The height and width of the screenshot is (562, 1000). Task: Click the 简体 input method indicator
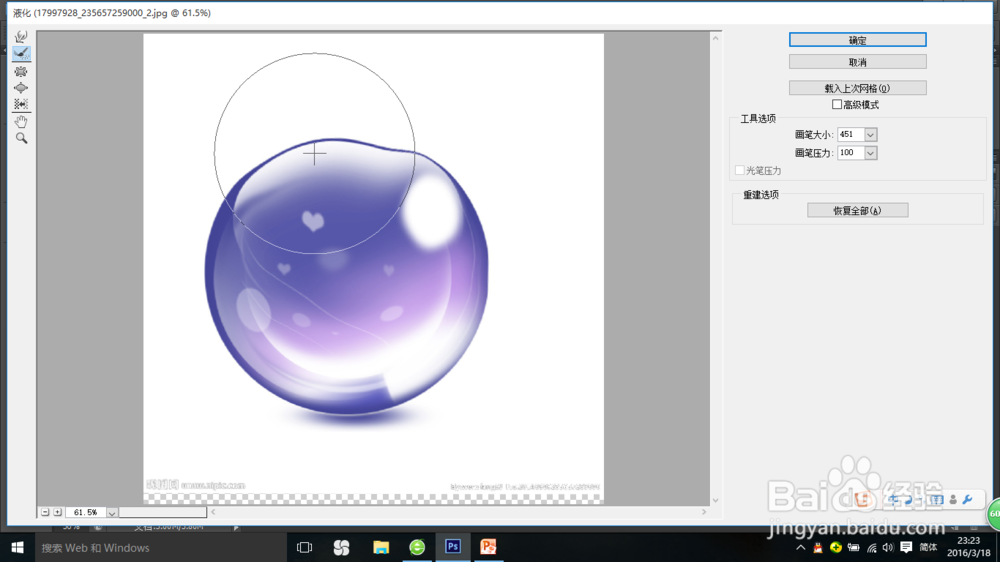(929, 547)
